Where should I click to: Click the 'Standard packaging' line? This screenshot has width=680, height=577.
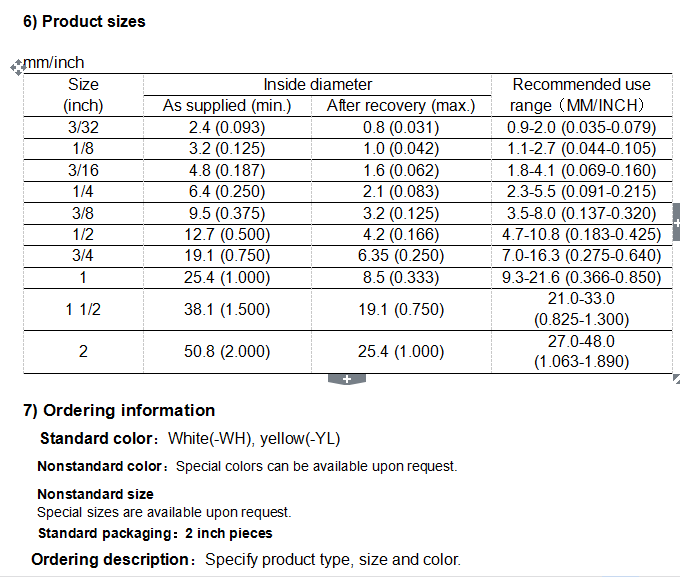click(154, 533)
